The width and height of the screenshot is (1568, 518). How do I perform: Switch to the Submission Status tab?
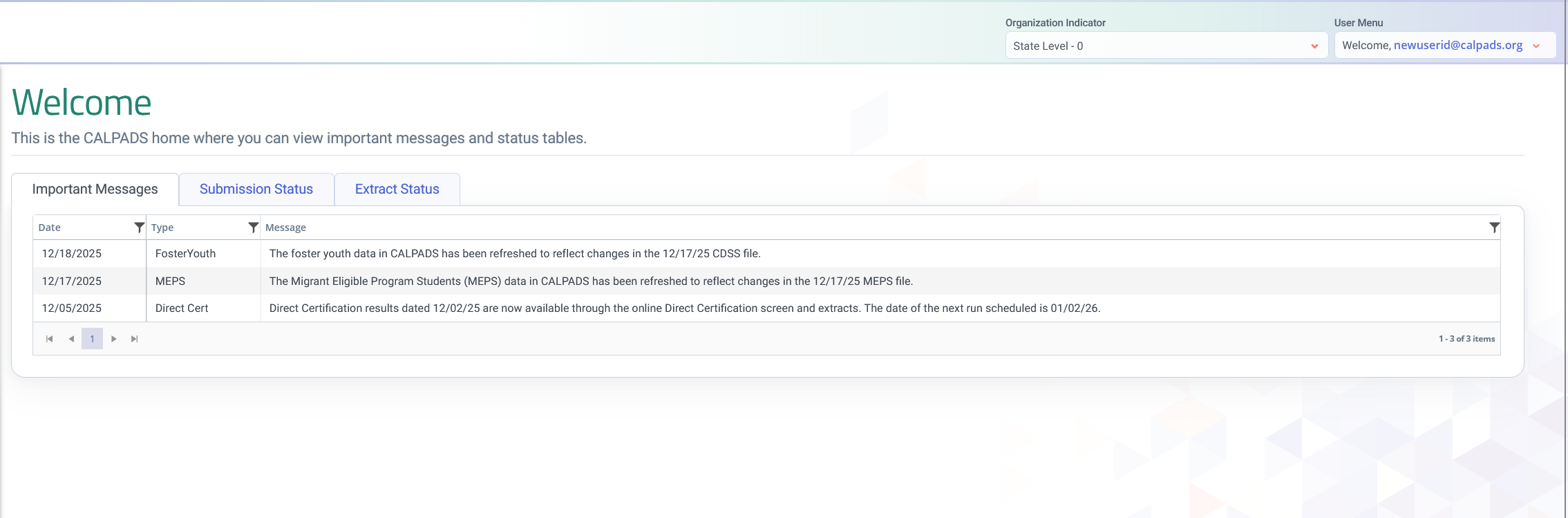point(256,189)
